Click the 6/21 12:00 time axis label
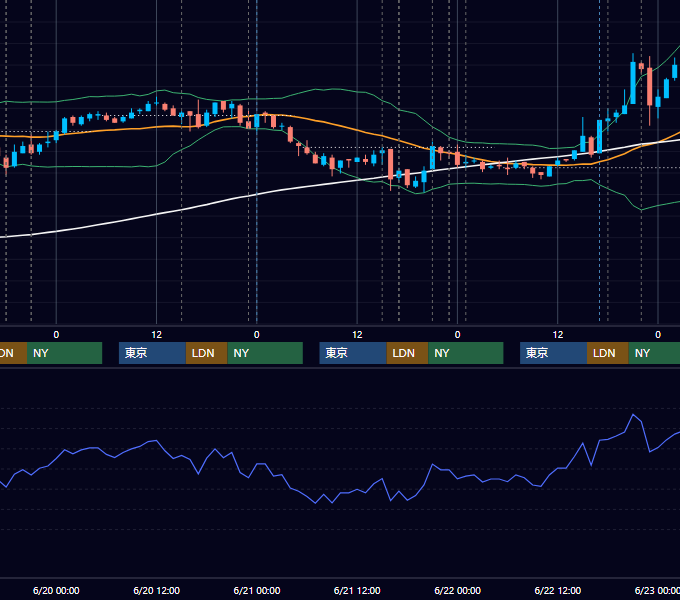 tap(357, 590)
